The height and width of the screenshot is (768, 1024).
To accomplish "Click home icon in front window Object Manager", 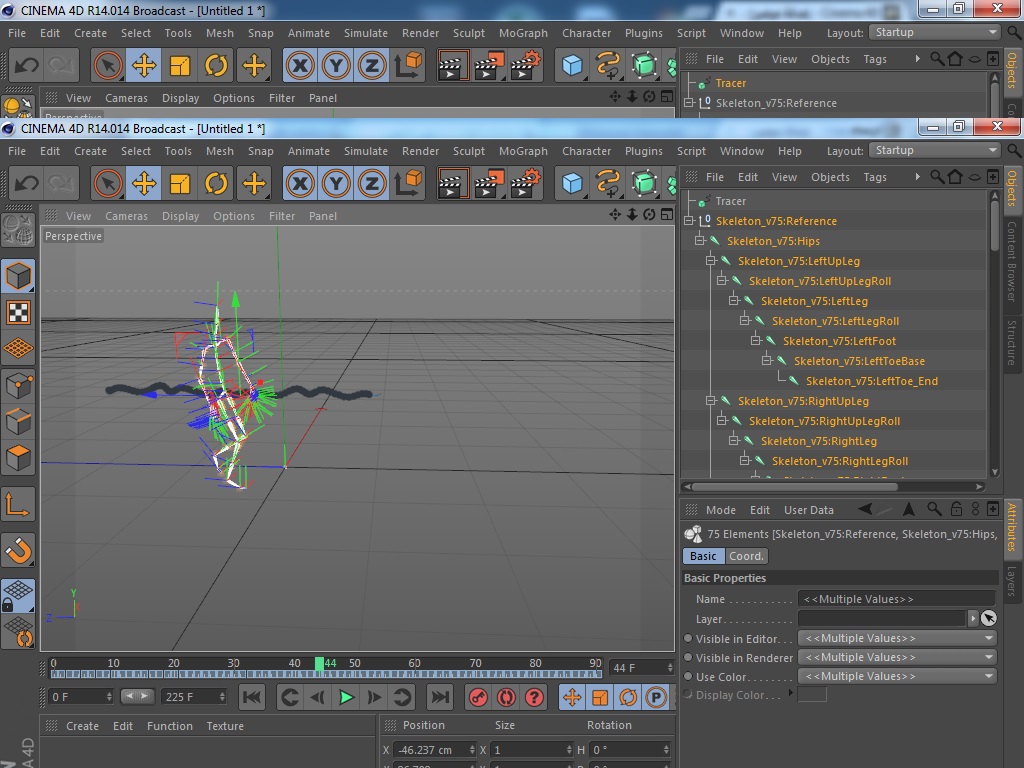I will pyautogui.click(x=955, y=177).
